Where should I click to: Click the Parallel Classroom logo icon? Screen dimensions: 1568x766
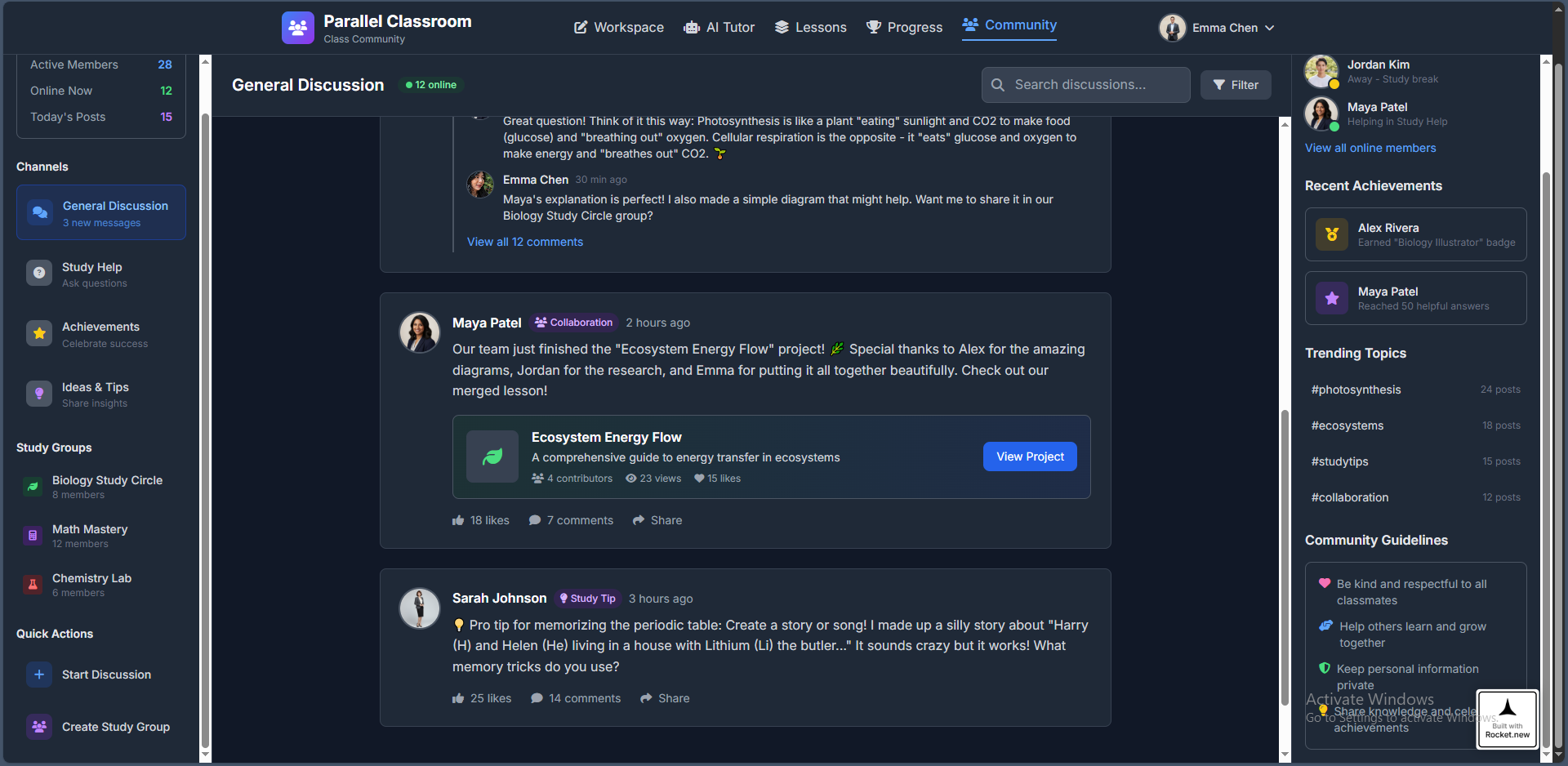298,28
